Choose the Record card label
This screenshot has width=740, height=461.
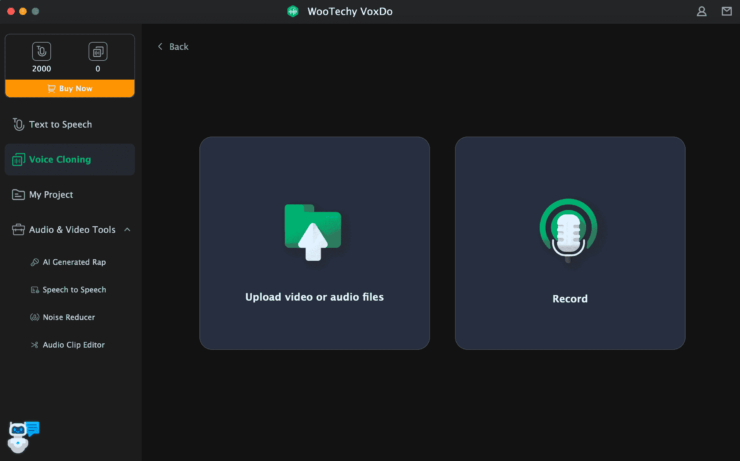[x=570, y=299]
